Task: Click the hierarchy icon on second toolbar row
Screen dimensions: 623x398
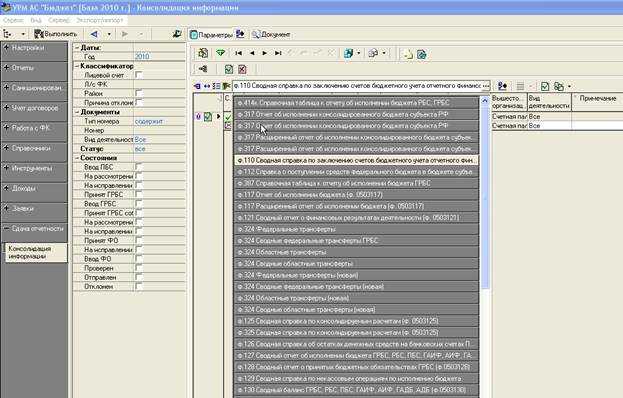Action: coord(203,69)
